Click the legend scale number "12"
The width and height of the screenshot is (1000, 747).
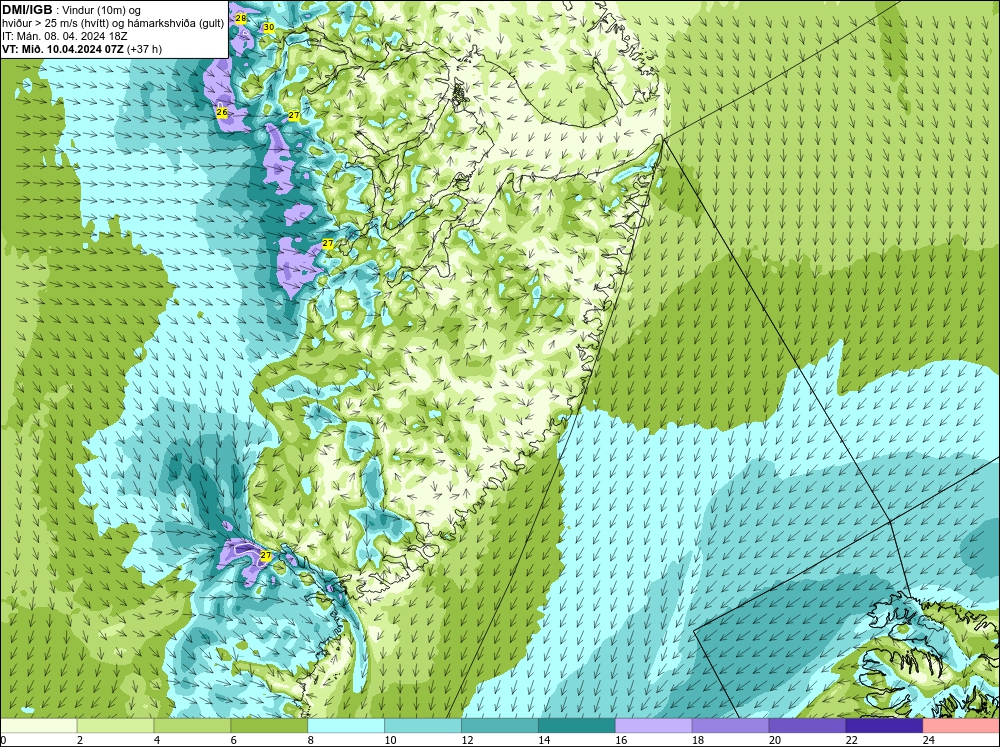click(x=467, y=740)
